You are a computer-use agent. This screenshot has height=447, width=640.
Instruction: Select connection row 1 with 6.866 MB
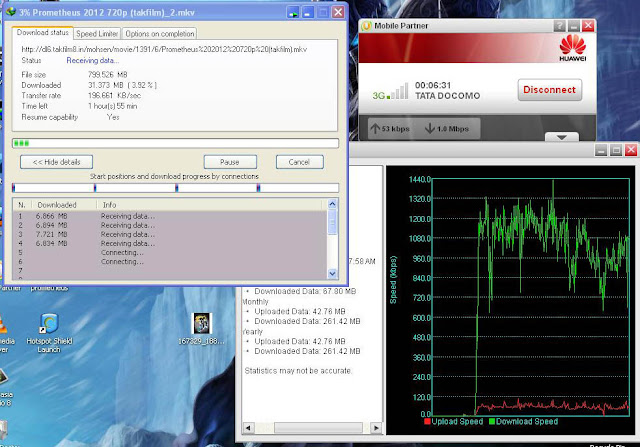pyautogui.click(x=170, y=216)
